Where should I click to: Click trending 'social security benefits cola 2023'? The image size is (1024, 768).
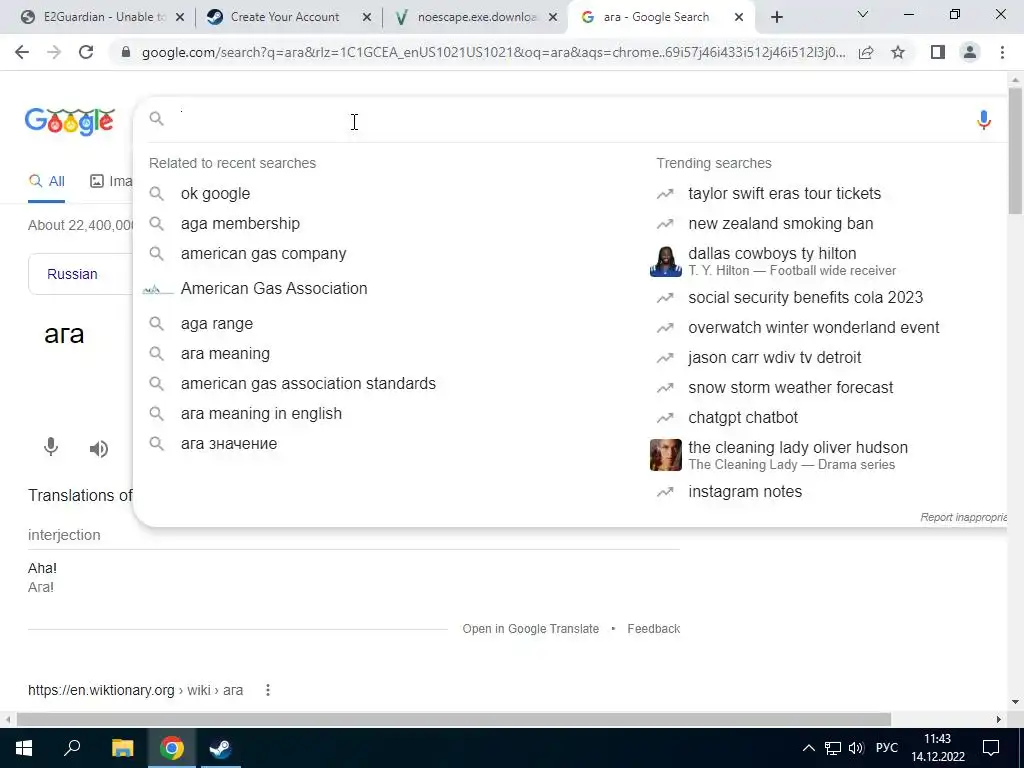805,297
